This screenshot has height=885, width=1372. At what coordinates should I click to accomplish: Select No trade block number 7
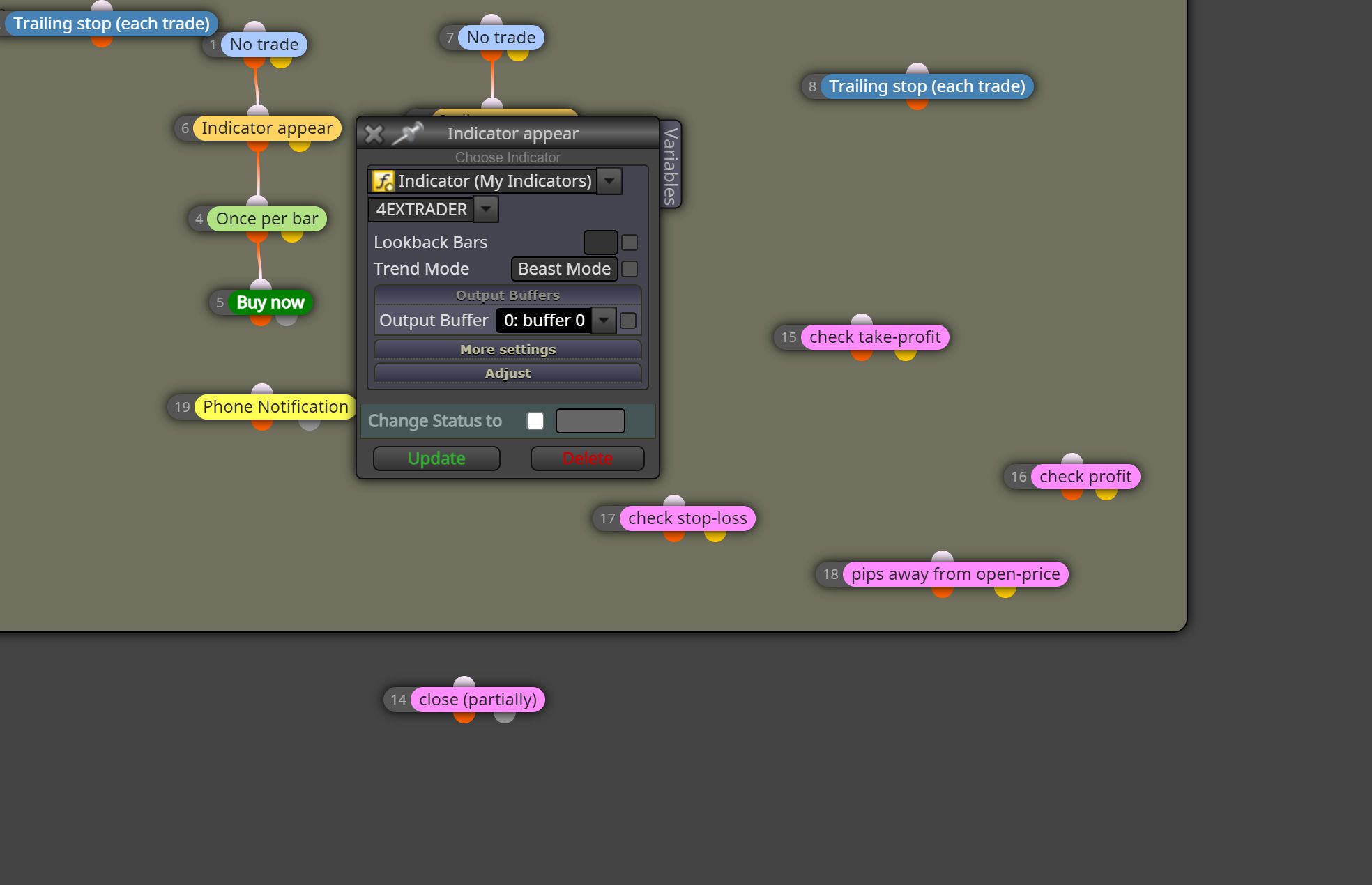[501, 38]
